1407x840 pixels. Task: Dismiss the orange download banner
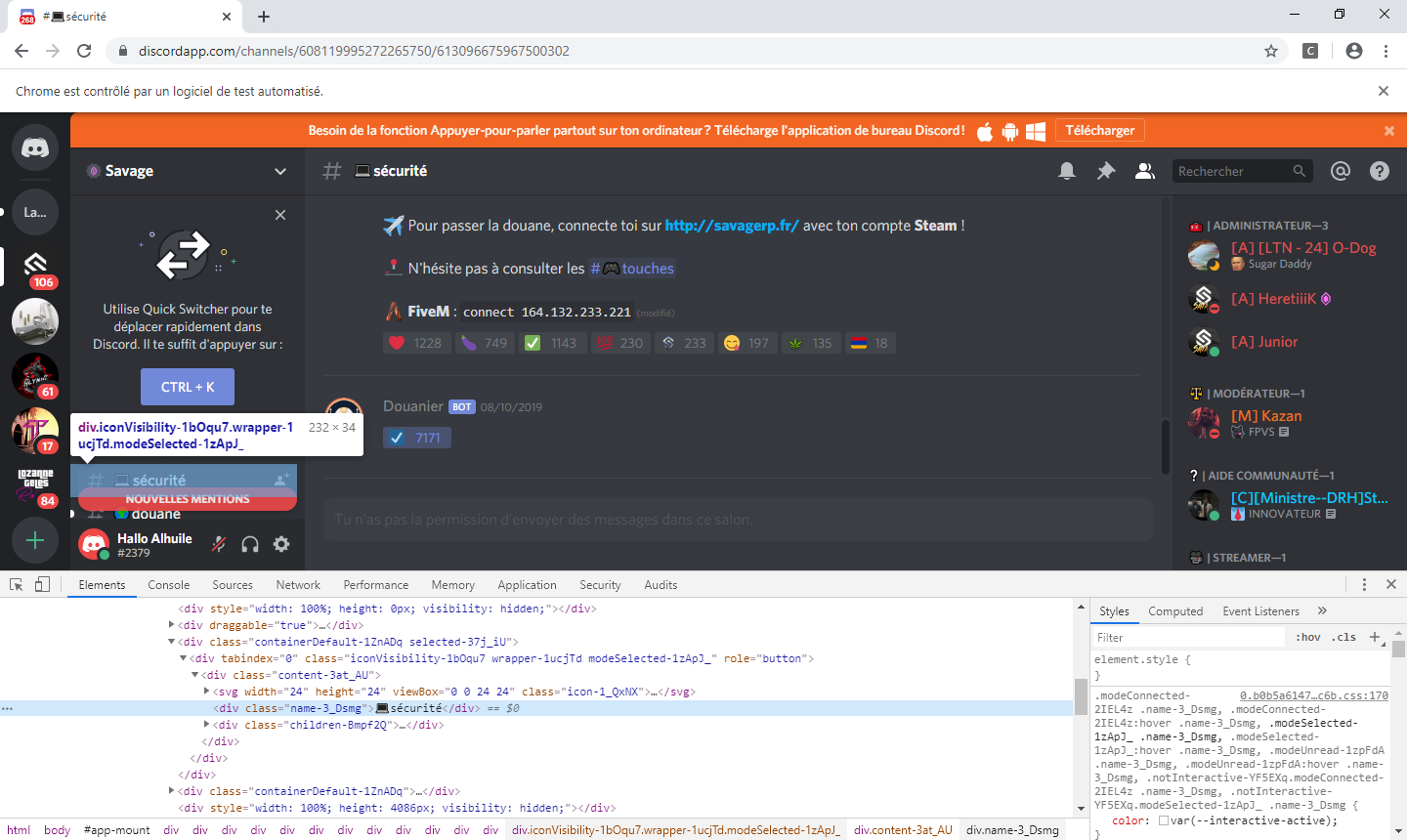[1389, 130]
